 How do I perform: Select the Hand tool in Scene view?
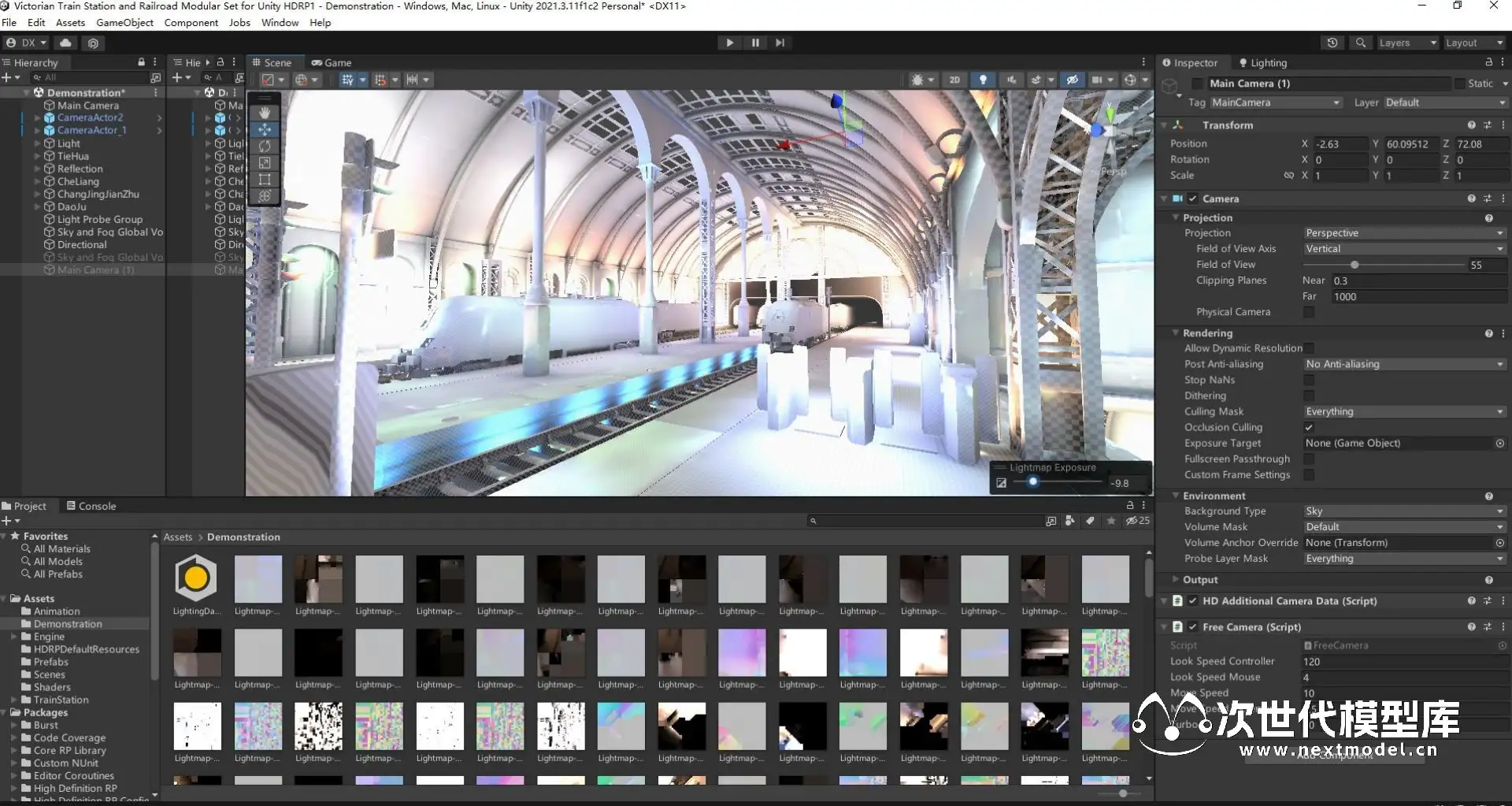pyautogui.click(x=265, y=113)
